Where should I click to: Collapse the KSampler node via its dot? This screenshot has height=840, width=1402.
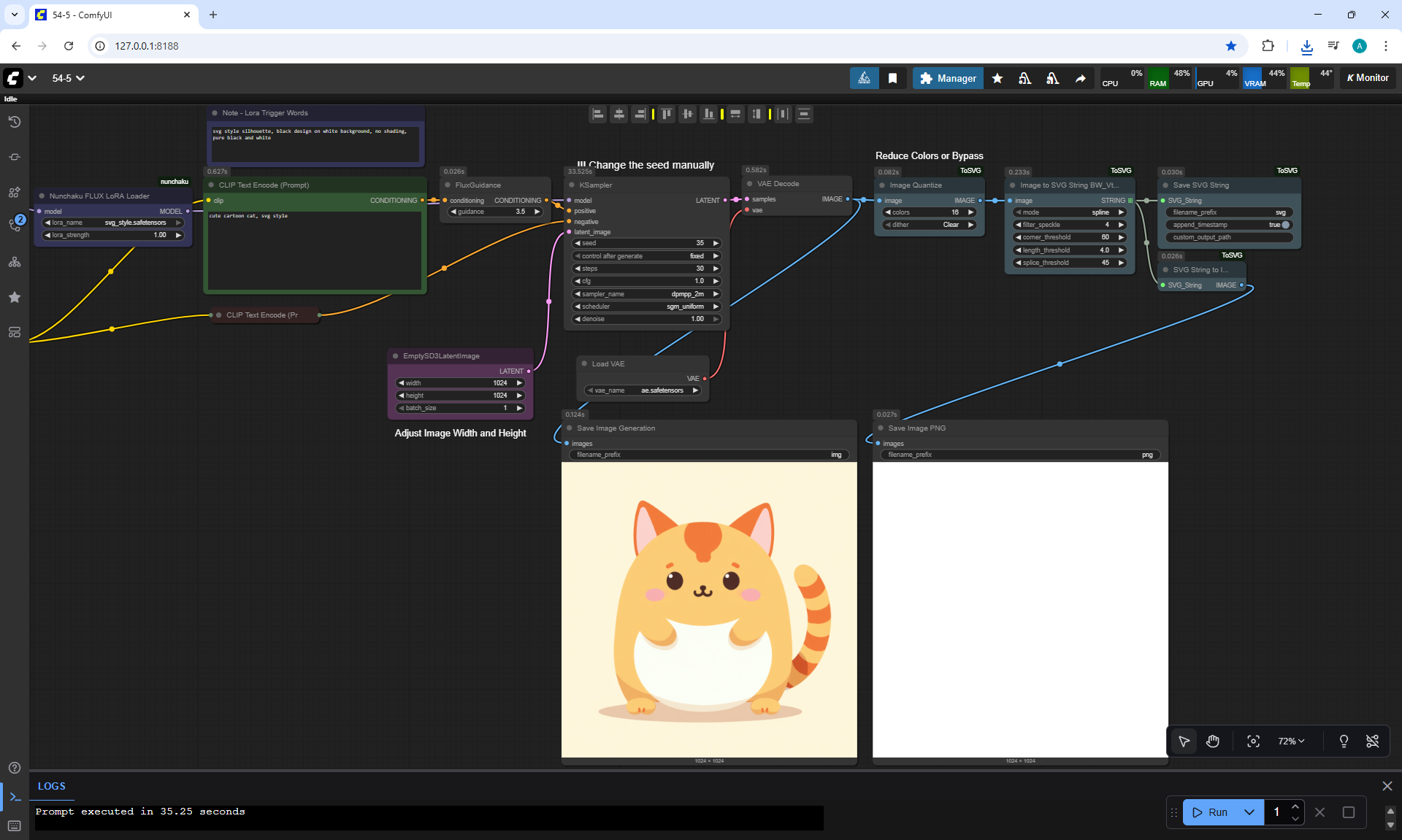coord(572,185)
